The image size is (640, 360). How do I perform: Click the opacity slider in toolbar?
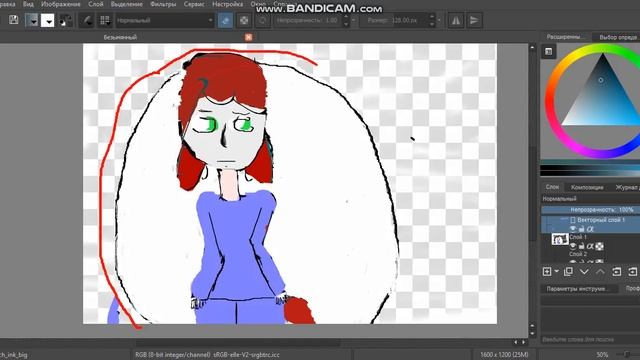click(308, 20)
